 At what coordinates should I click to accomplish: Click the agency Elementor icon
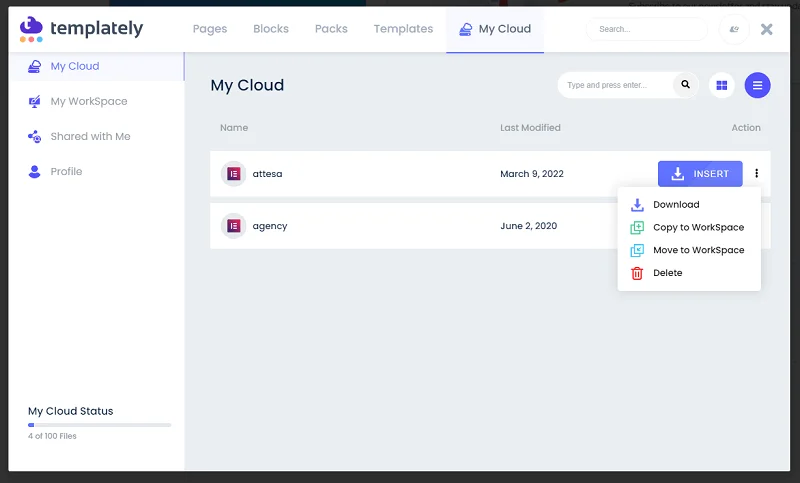pos(234,226)
